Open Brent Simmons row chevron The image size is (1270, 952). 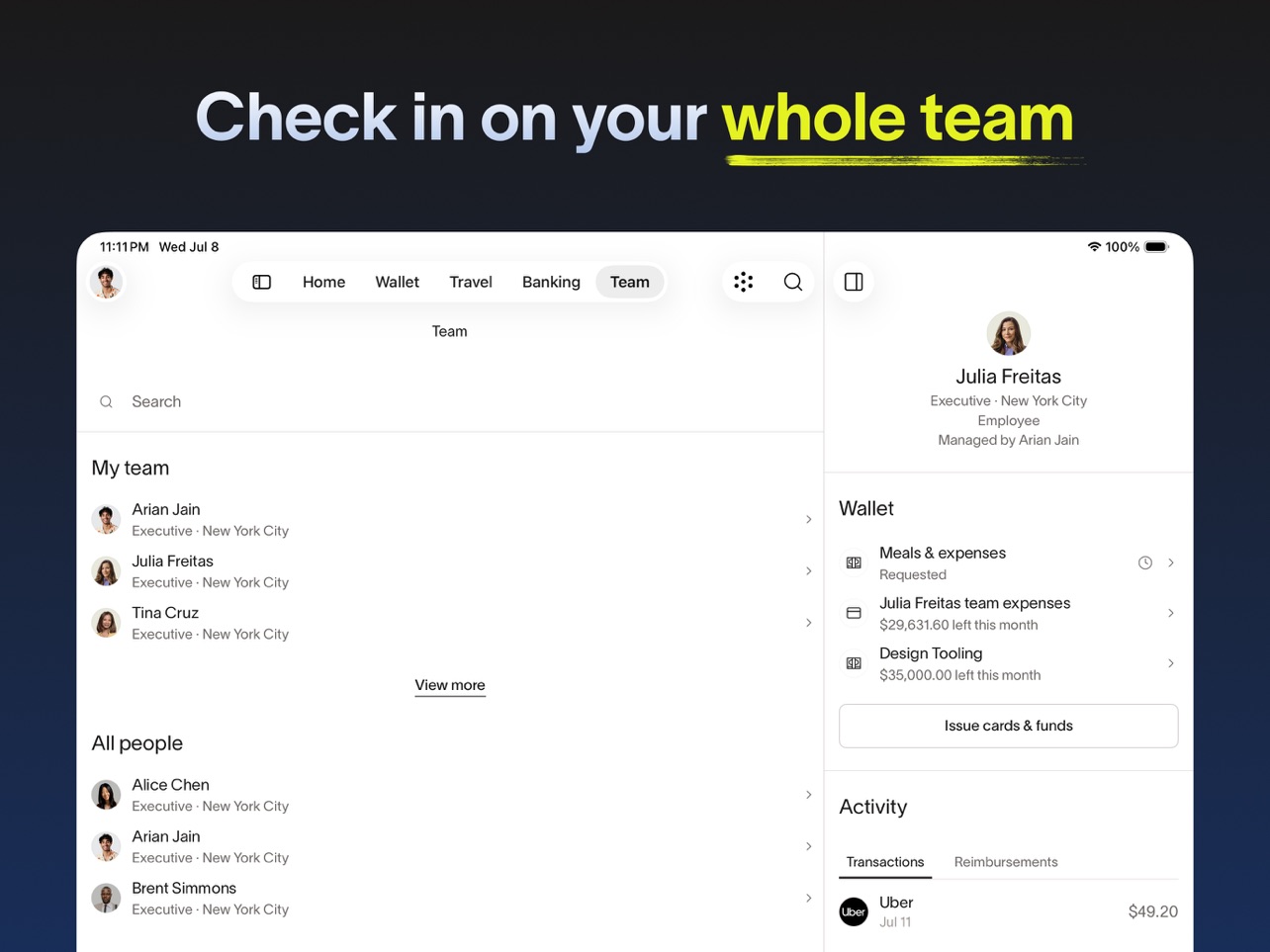click(x=808, y=898)
